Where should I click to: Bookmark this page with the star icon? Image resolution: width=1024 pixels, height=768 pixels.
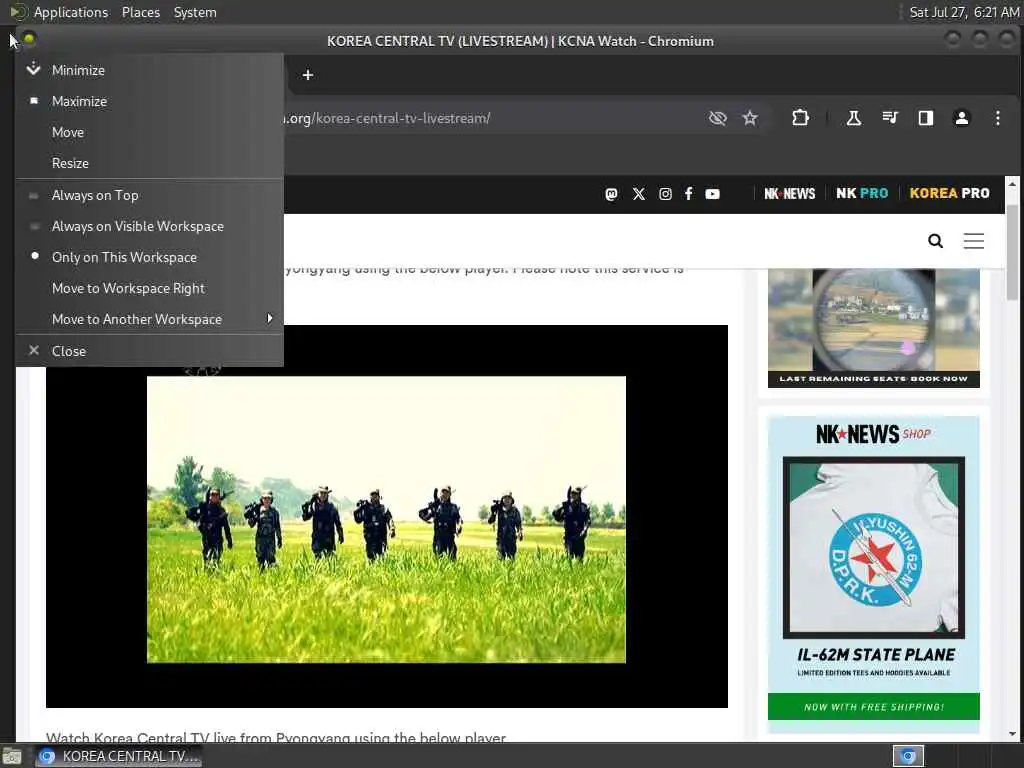pos(750,118)
